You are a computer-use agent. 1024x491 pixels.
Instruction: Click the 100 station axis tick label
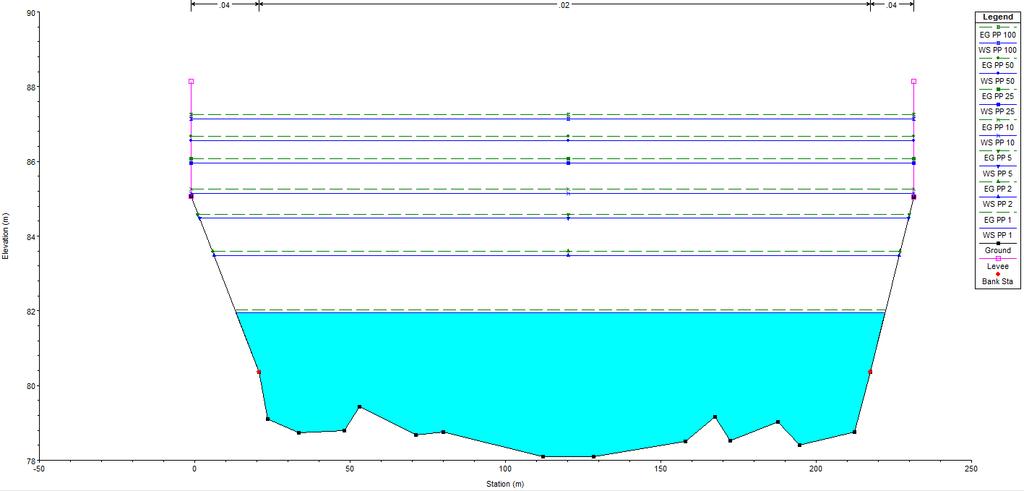(x=505, y=469)
